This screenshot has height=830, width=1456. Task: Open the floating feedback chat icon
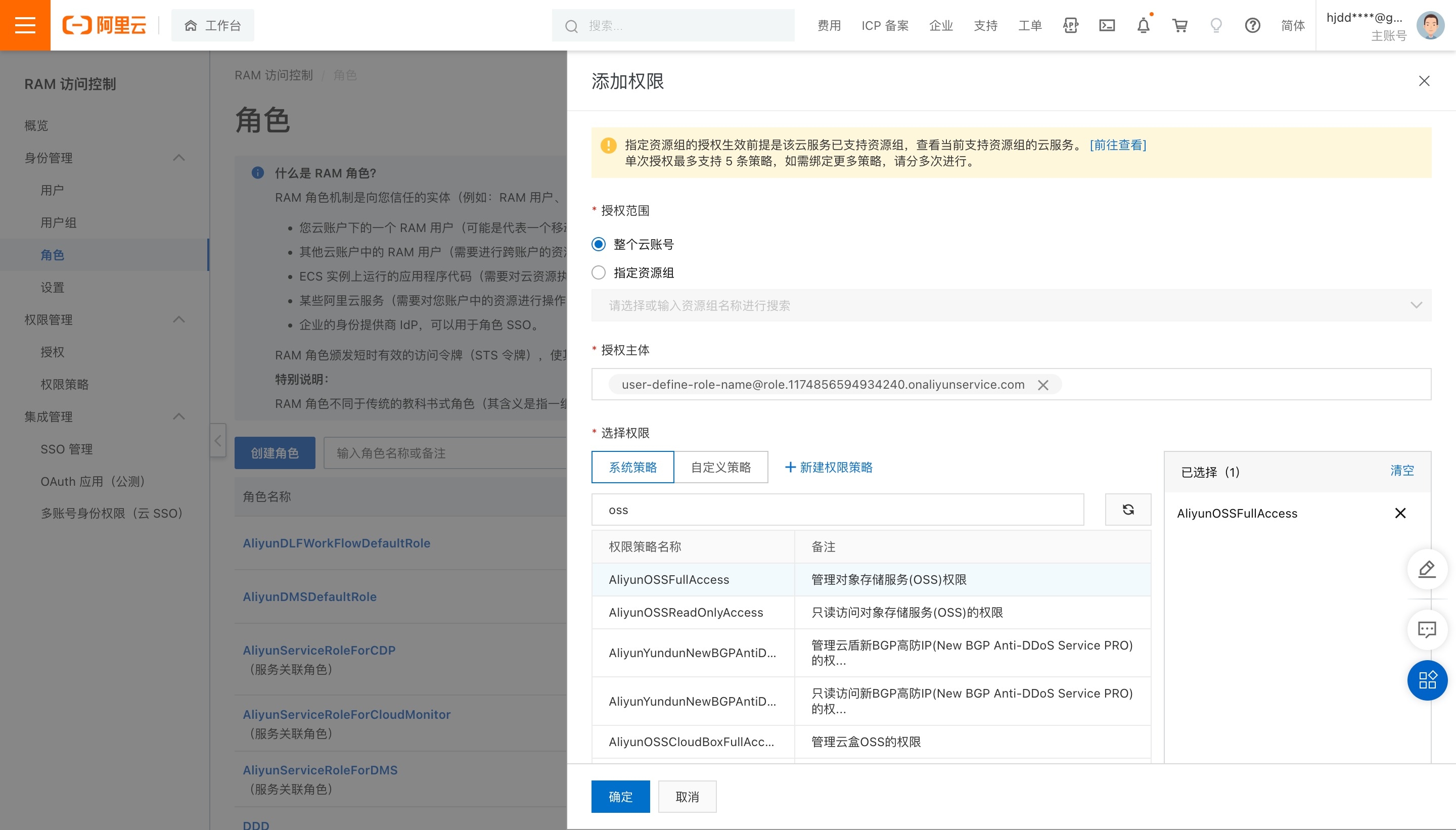(1427, 630)
